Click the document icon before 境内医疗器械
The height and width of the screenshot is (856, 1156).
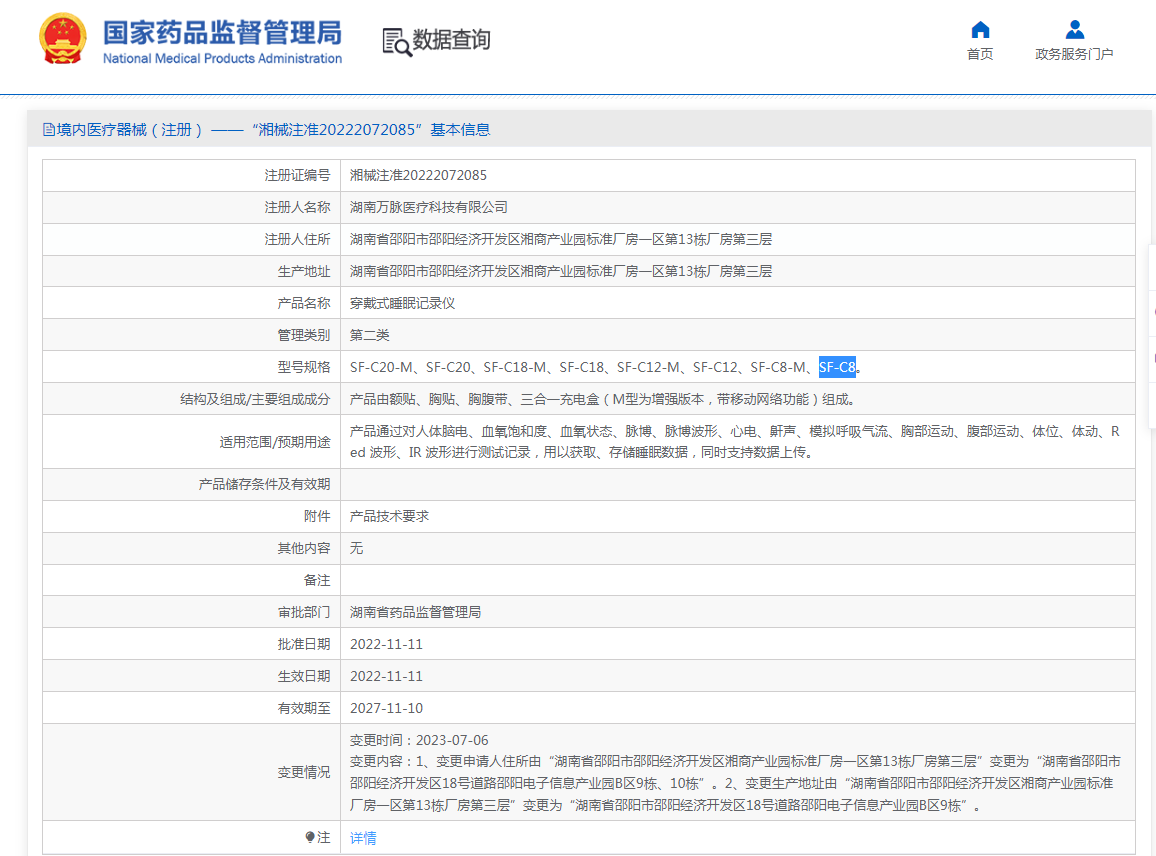tap(49, 131)
